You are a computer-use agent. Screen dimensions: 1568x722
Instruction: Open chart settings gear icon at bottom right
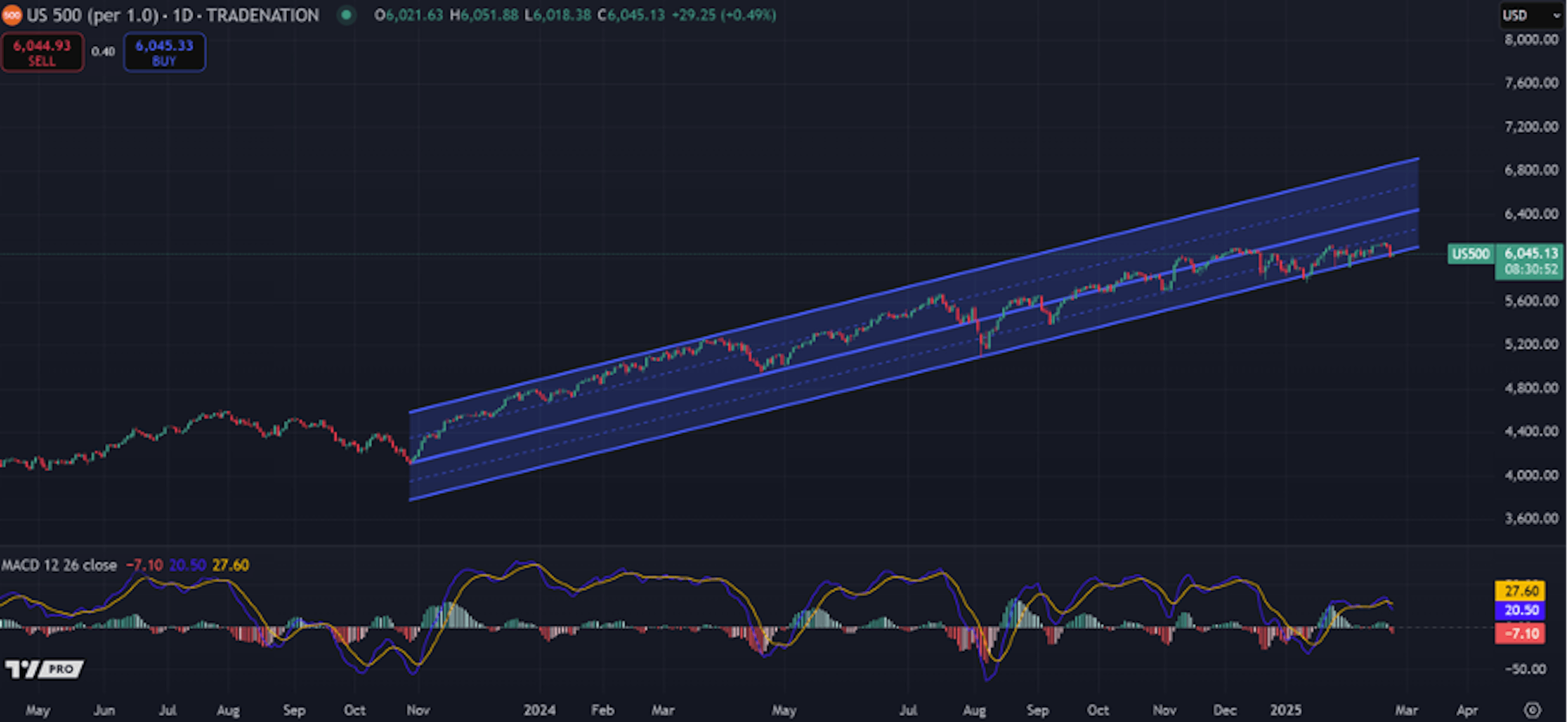pos(1532,710)
